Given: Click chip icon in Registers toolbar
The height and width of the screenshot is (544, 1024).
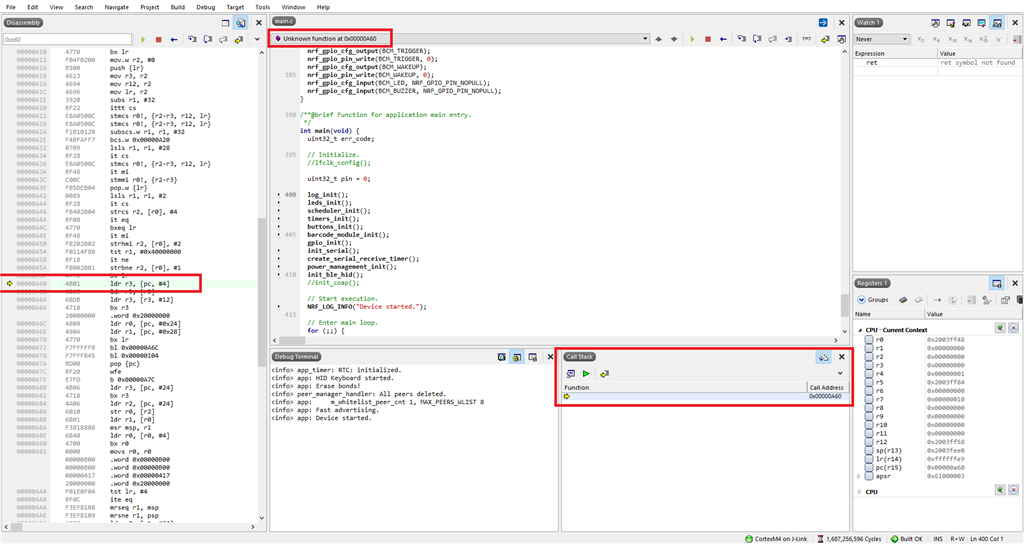Looking at the screenshot, I should [903, 300].
